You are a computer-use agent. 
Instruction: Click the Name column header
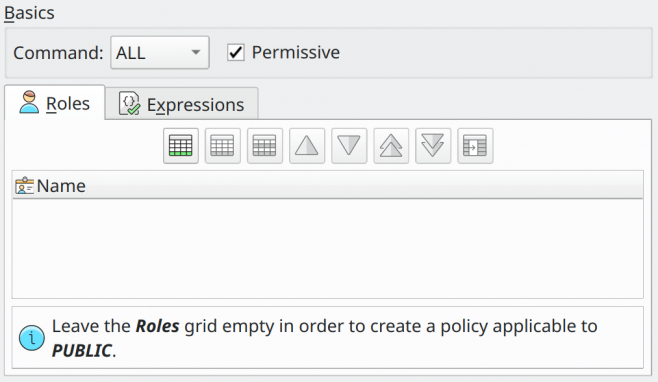coord(327,185)
